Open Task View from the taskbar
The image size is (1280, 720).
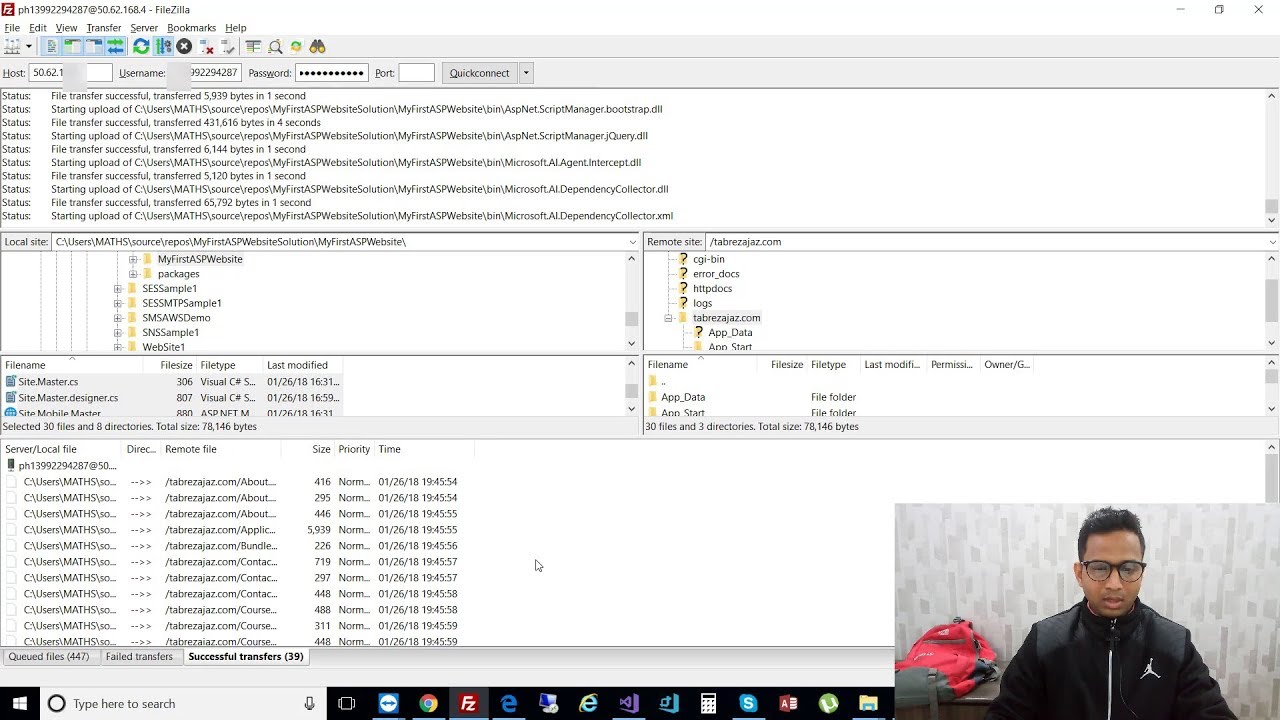[x=347, y=704]
